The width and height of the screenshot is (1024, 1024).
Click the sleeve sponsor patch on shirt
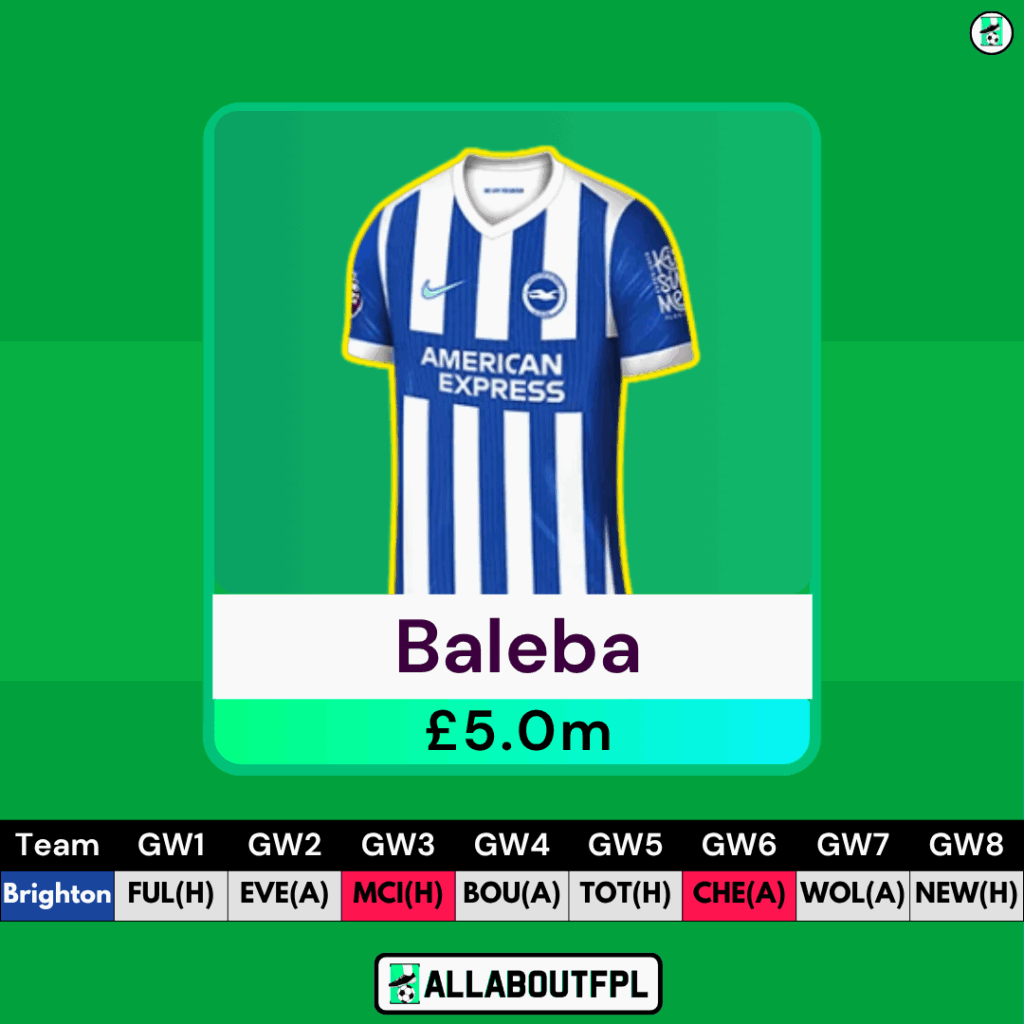coord(664,283)
